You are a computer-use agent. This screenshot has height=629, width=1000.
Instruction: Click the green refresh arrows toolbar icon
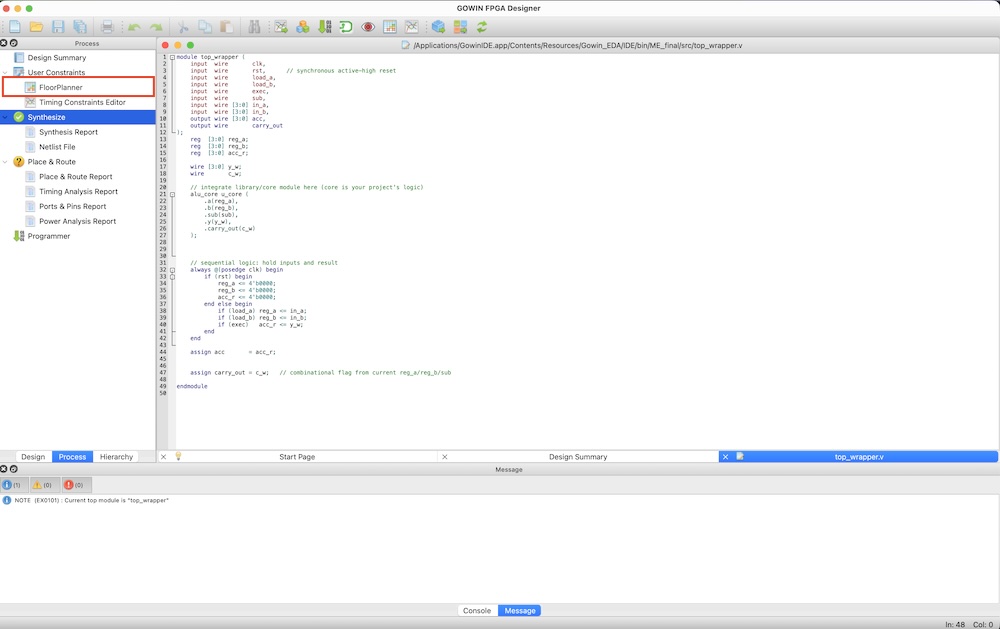point(482,26)
